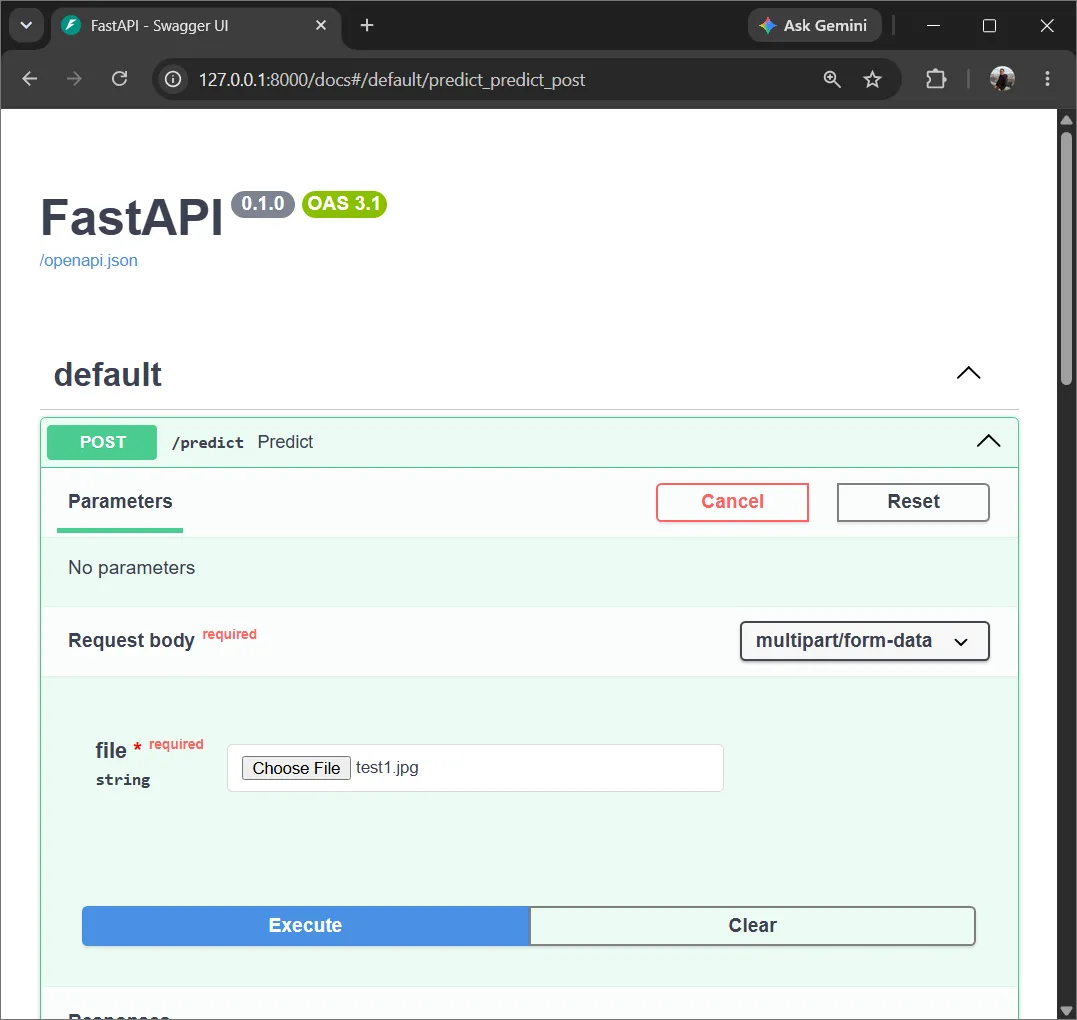Click the OAS 3.1 badge
The height and width of the screenshot is (1020, 1077).
pos(344,204)
